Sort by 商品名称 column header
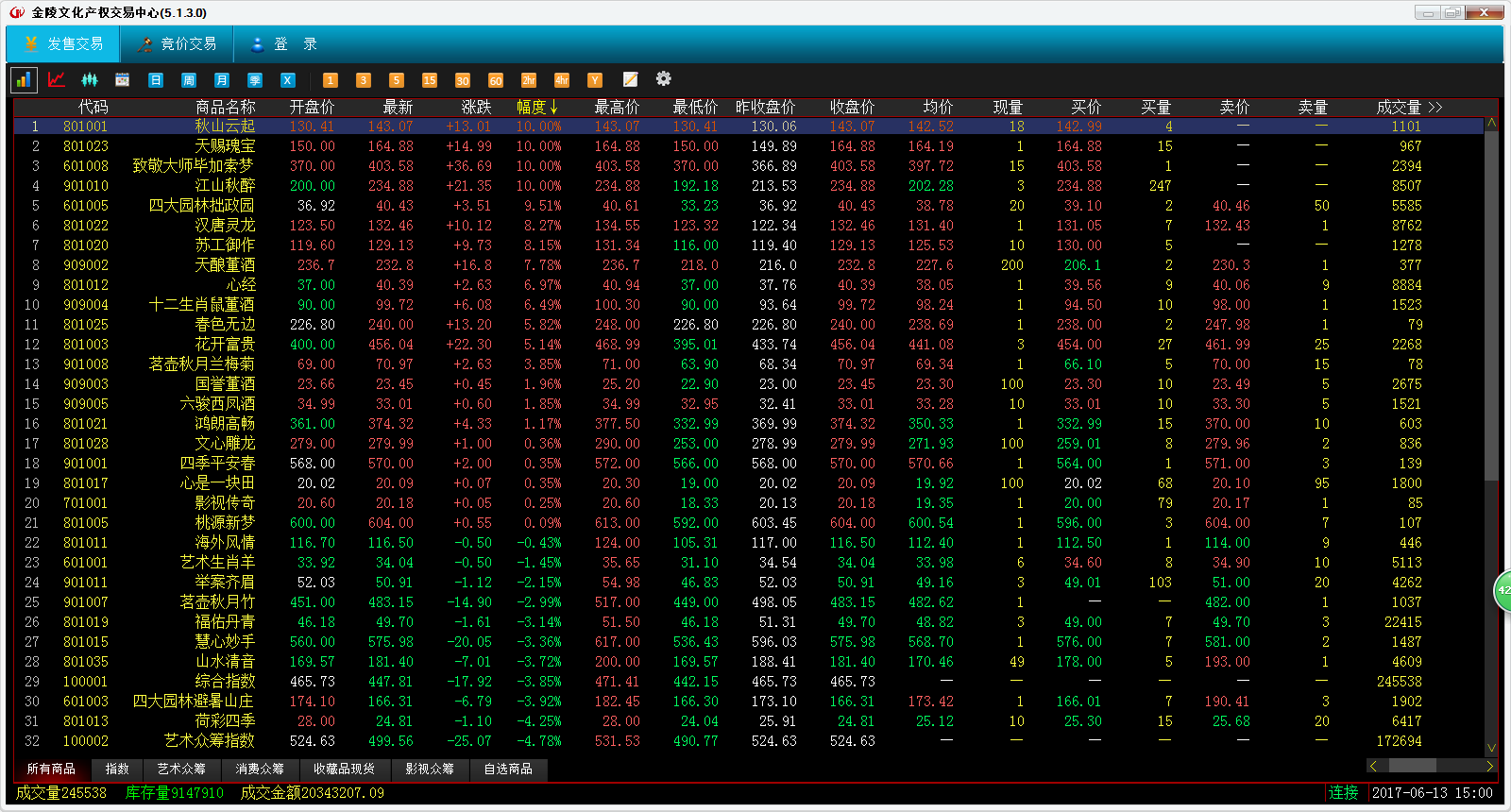1511x812 pixels. (x=225, y=108)
